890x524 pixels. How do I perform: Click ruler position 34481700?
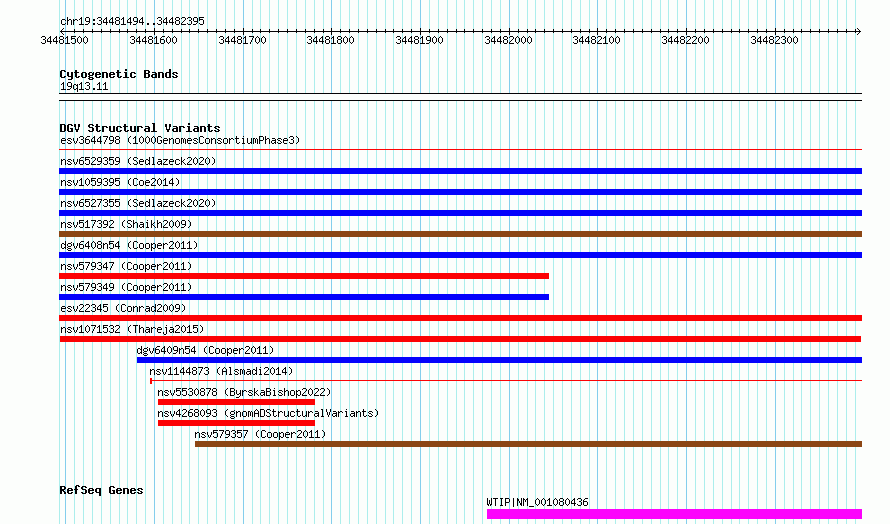coord(242,40)
